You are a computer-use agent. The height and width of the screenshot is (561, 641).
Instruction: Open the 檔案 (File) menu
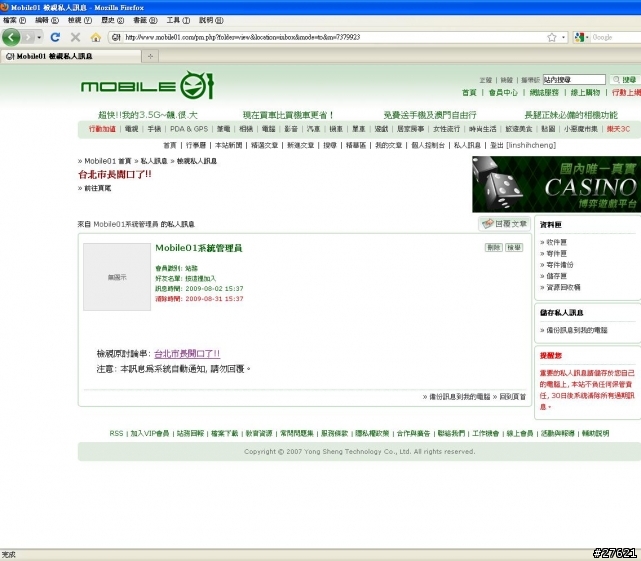[14, 20]
